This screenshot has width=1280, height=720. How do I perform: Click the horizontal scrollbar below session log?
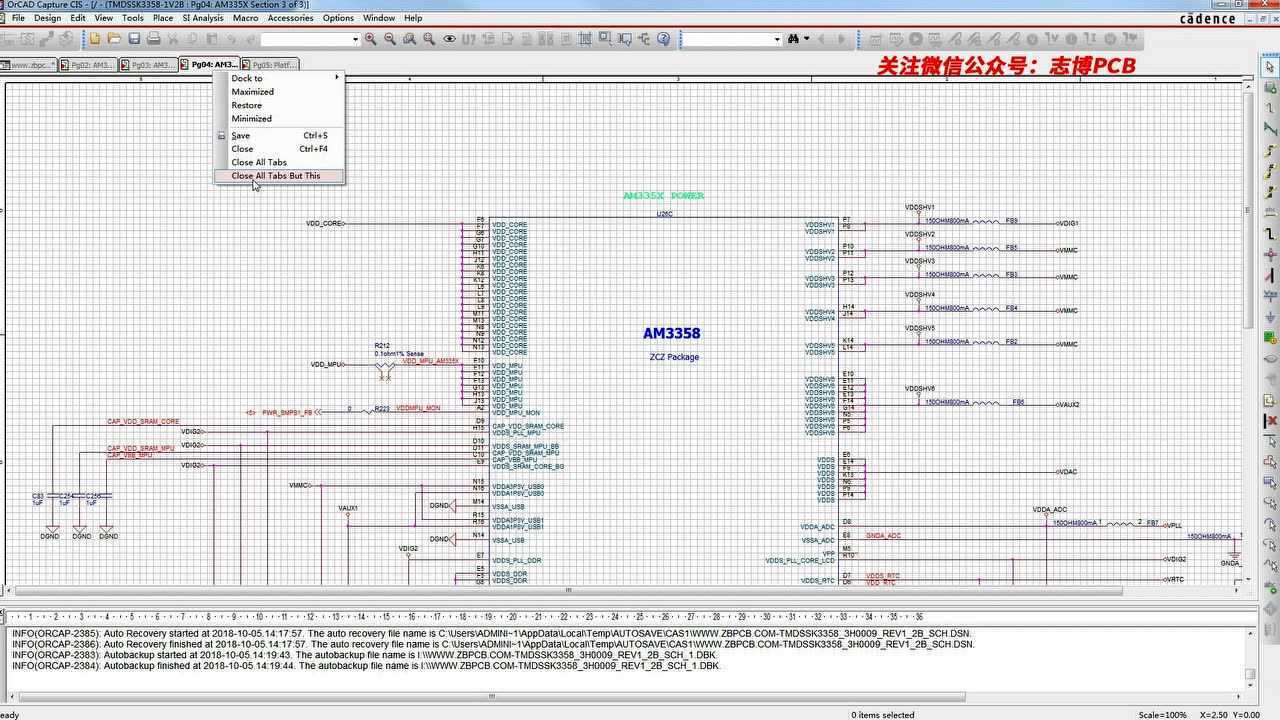[x=628, y=696]
